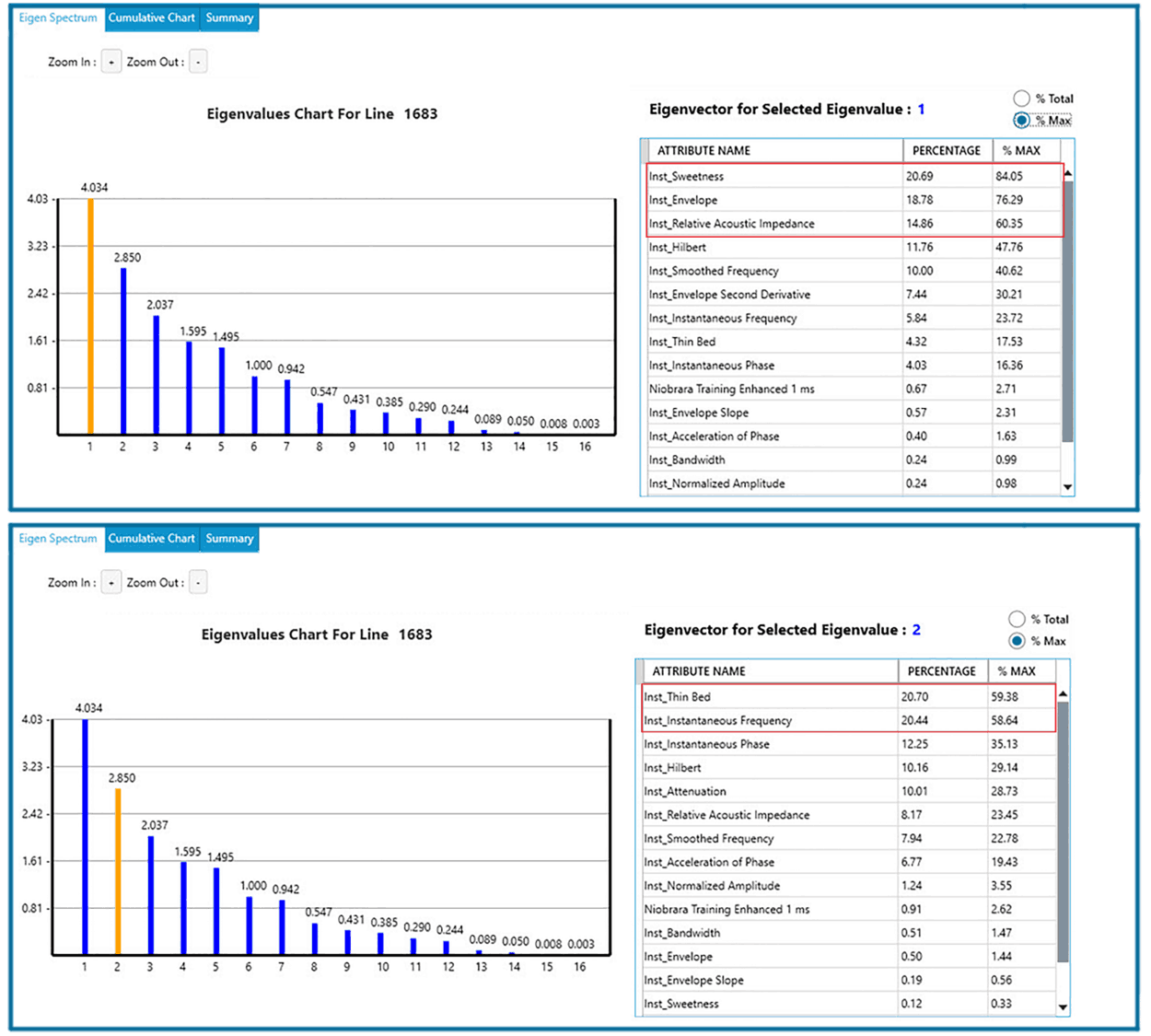Screen dimensions: 1151x1036
Task: Switch to Cumulative Chart tab in top panel
Action: [152, 18]
